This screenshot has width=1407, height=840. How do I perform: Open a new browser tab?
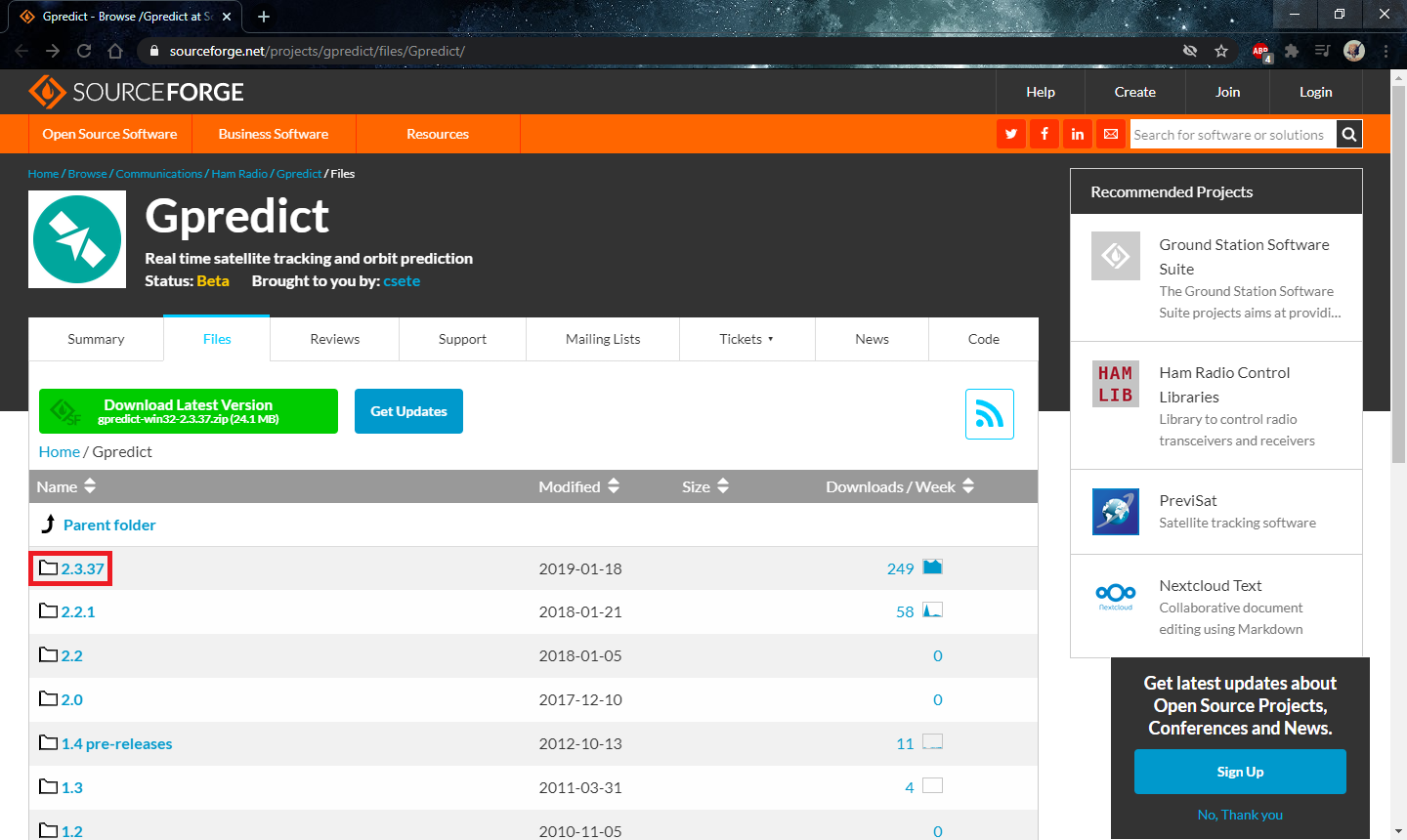264,17
